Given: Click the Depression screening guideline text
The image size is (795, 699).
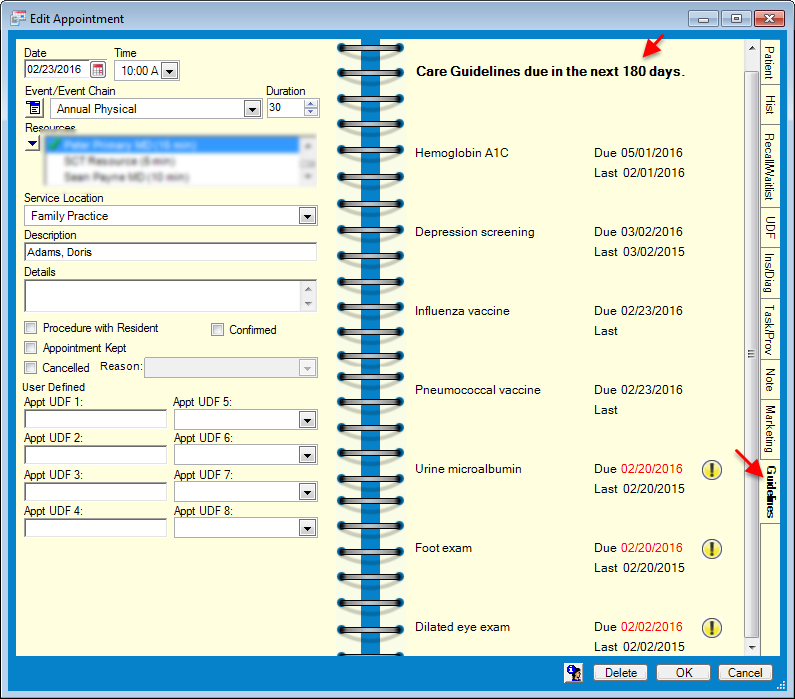Looking at the screenshot, I should (475, 232).
